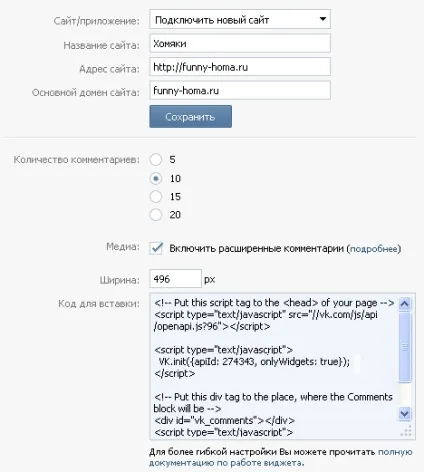This screenshot has height=472, width=424.
Task: Open the подробнее link
Action: (x=373, y=249)
